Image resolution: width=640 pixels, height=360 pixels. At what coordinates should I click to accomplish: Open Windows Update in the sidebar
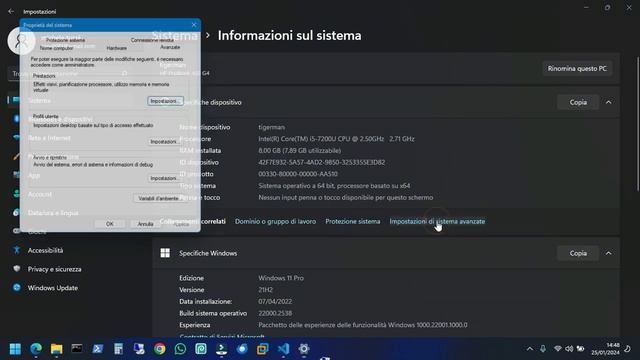[x=52, y=288]
